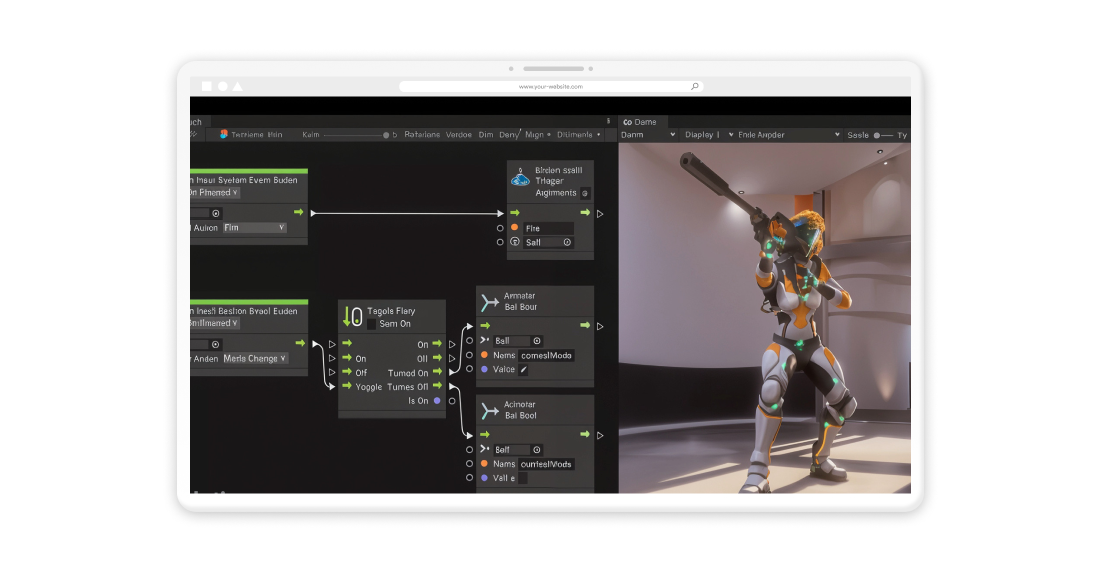Click the Is On purple output port
The width and height of the screenshot is (1100, 573).
[x=436, y=401]
